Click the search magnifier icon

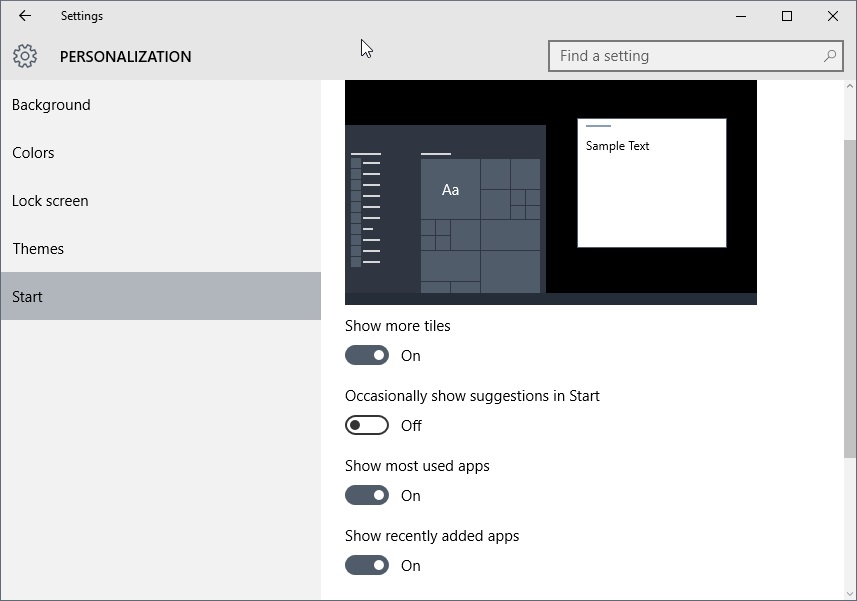click(x=830, y=56)
